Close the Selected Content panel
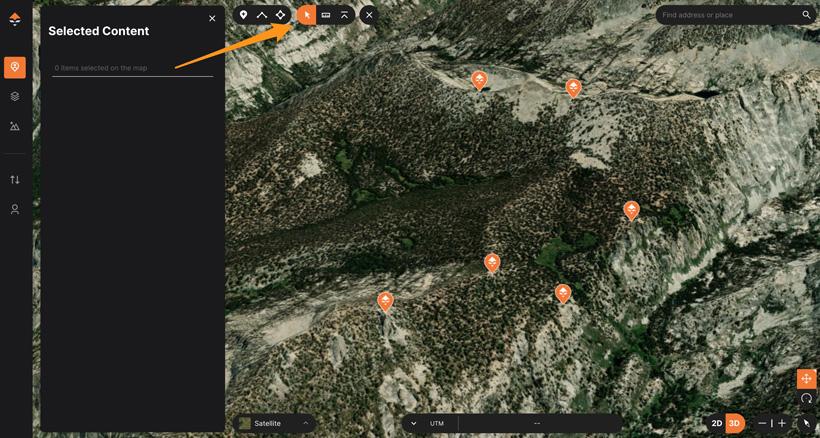The width and height of the screenshot is (820, 438). pos(212,18)
